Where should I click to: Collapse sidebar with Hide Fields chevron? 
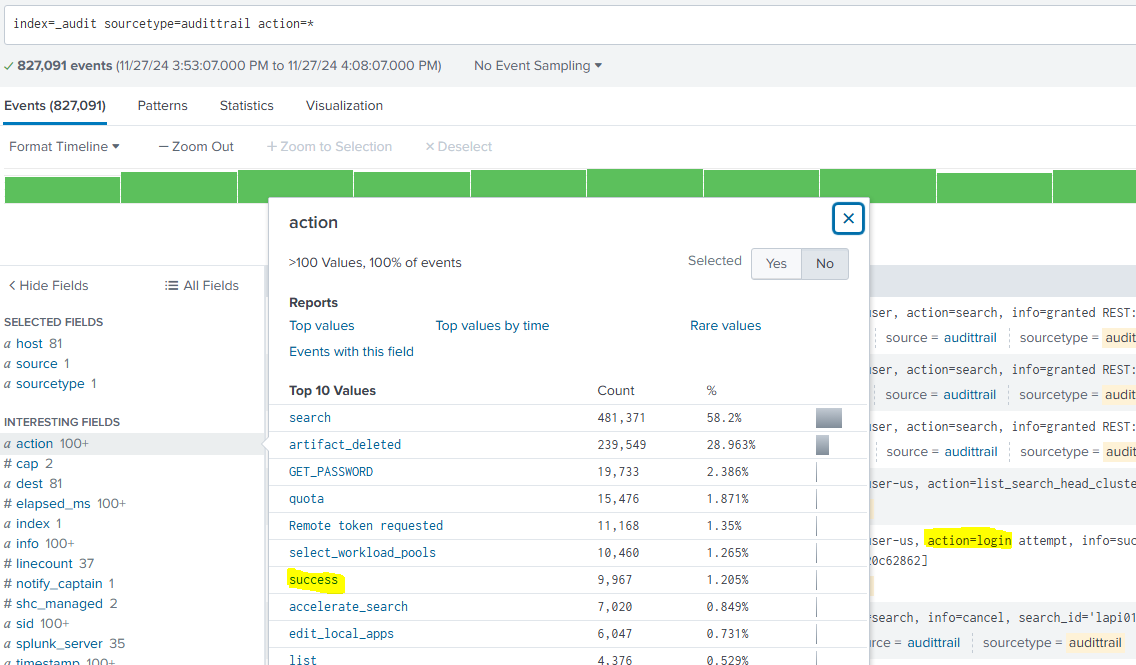12,286
